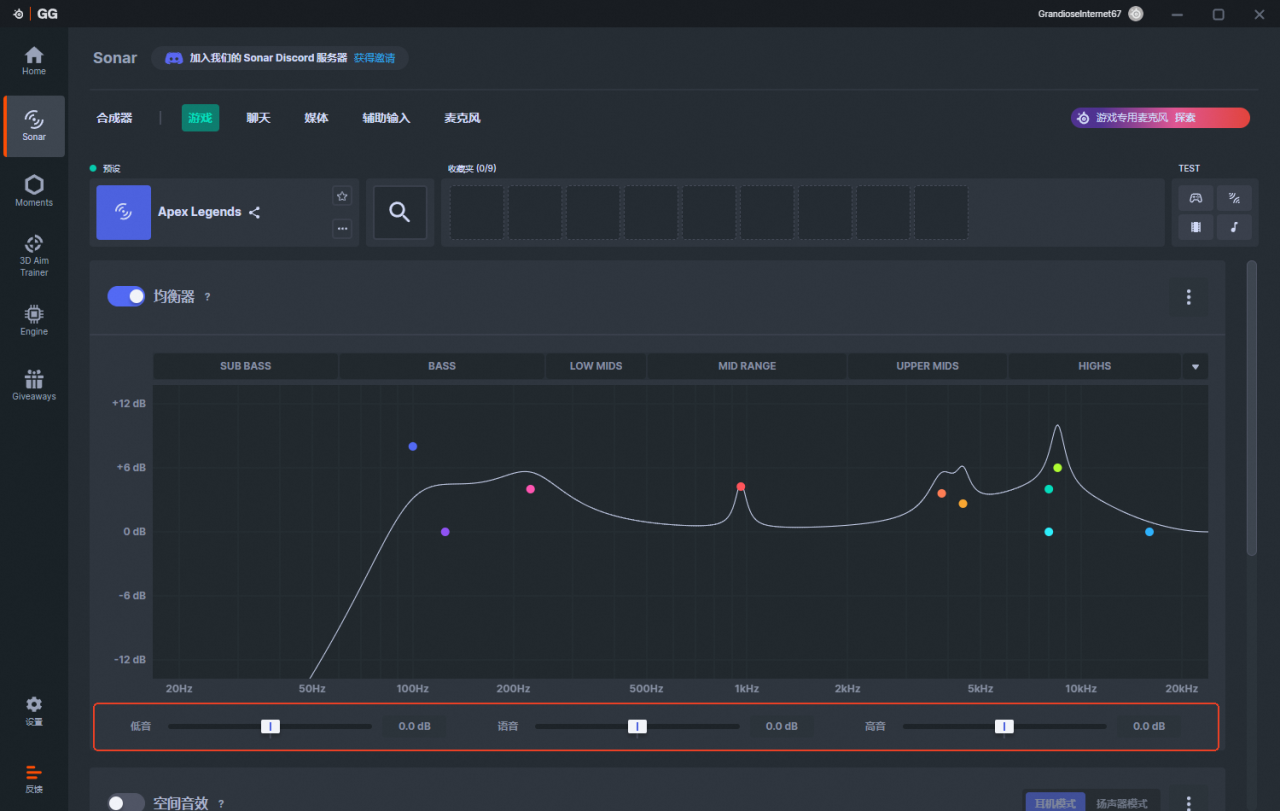Play the gamepad test sound icon
The height and width of the screenshot is (811, 1280).
pyautogui.click(x=1195, y=198)
